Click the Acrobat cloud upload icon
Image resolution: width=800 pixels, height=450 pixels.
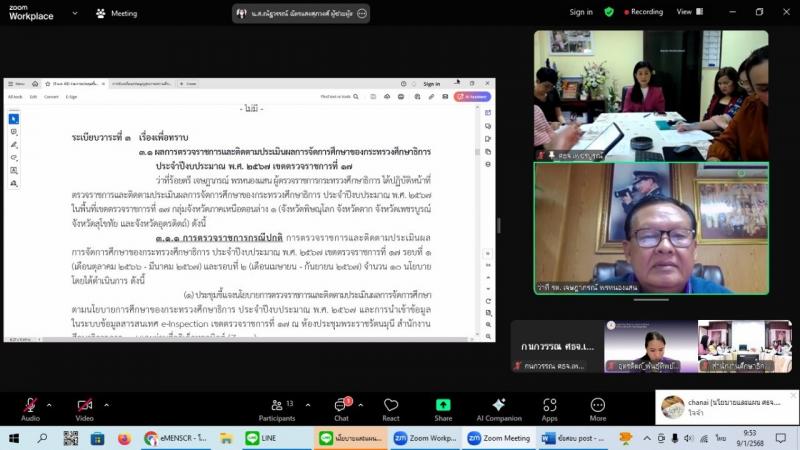point(387,96)
